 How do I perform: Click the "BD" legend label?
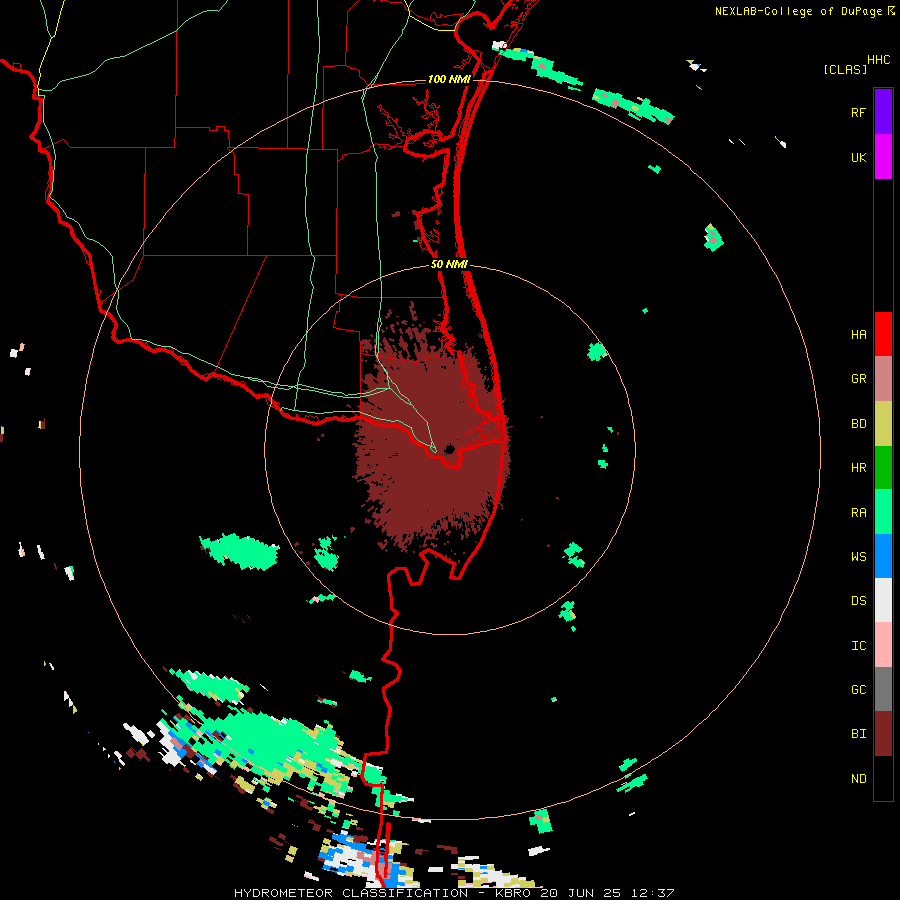[858, 424]
